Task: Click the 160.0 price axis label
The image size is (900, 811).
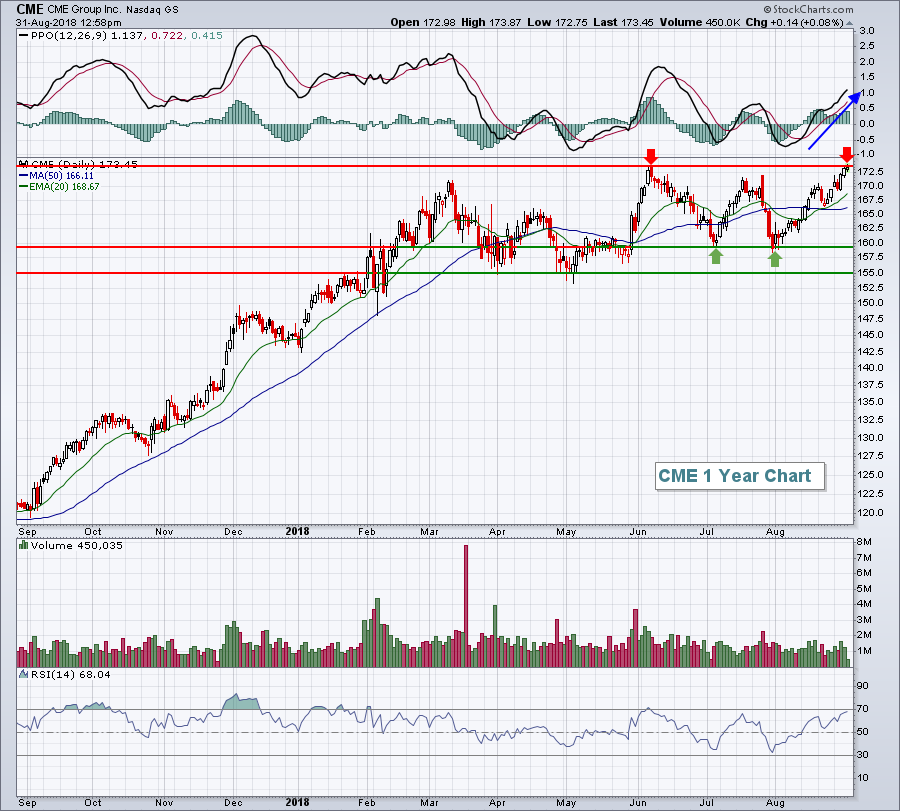Action: pyautogui.click(x=871, y=242)
